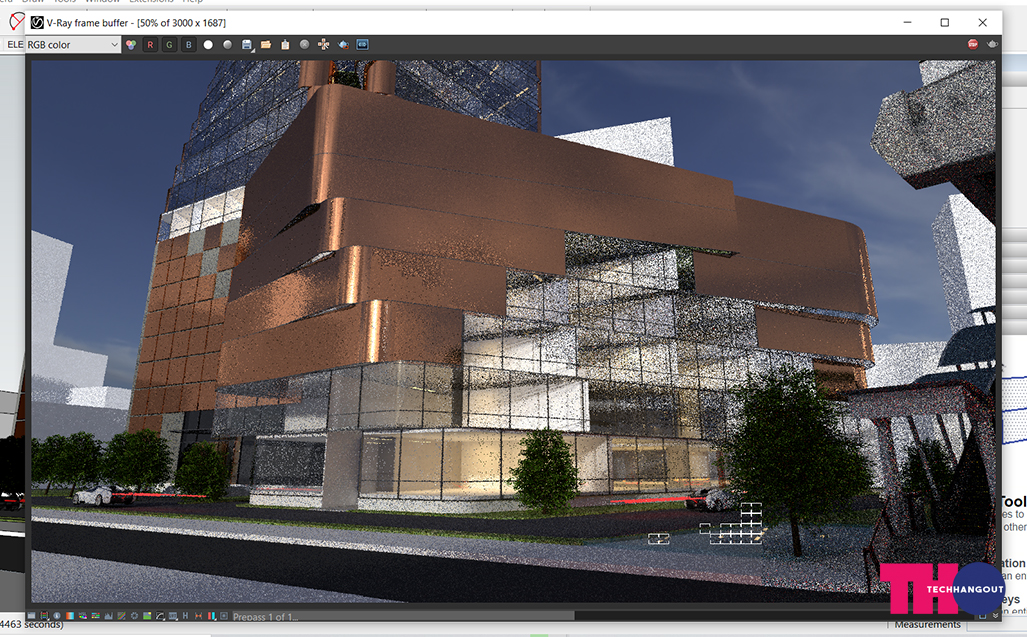Toggle background image icon
This screenshot has width=1027, height=637.
coord(147,616)
